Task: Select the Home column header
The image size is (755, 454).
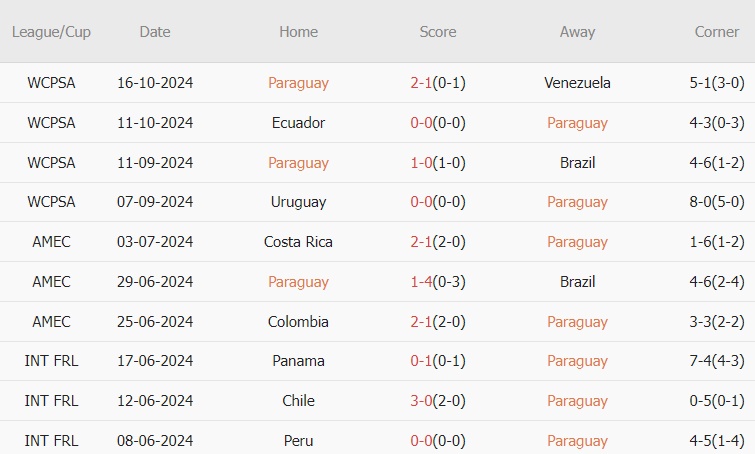Action: pos(298,32)
